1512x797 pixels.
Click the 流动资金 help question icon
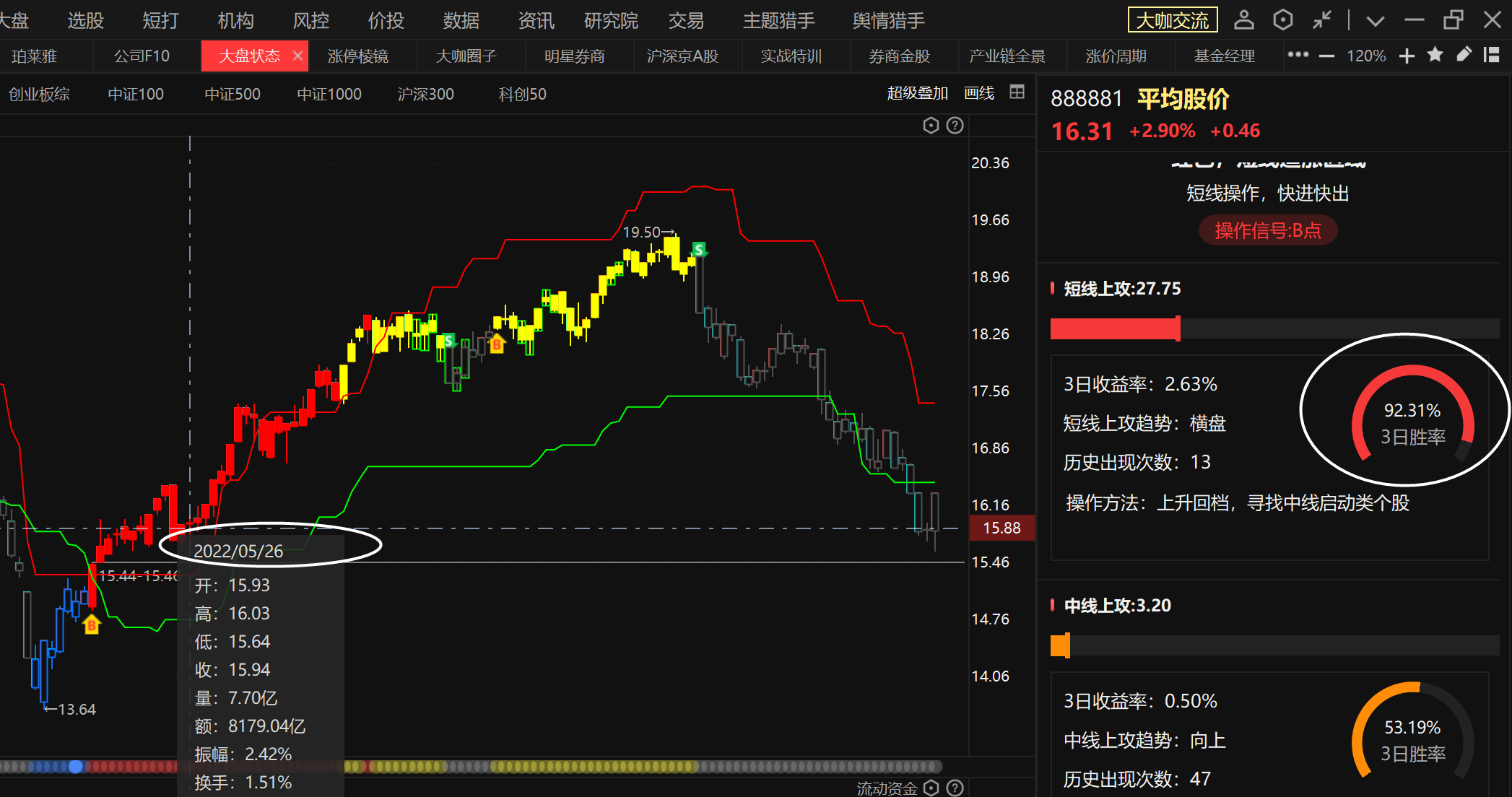coord(955,788)
